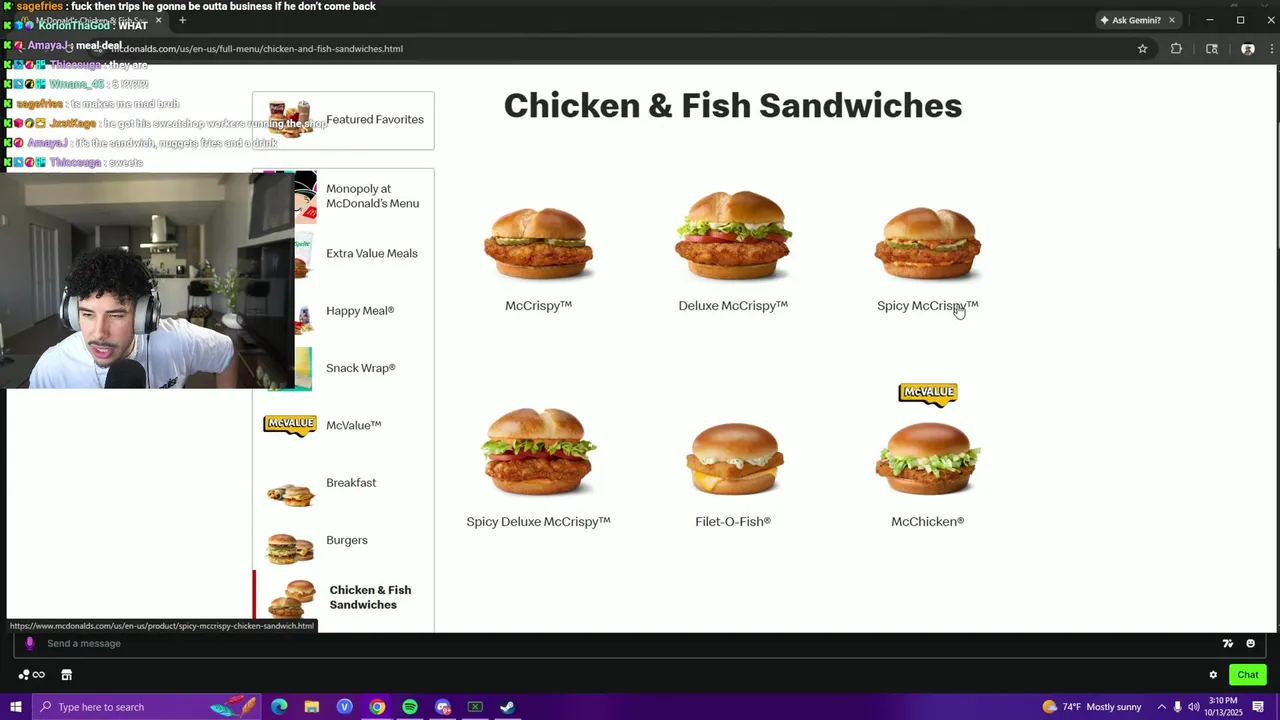Open chat settings gear icon
The height and width of the screenshot is (720, 1280).
tap(1213, 675)
